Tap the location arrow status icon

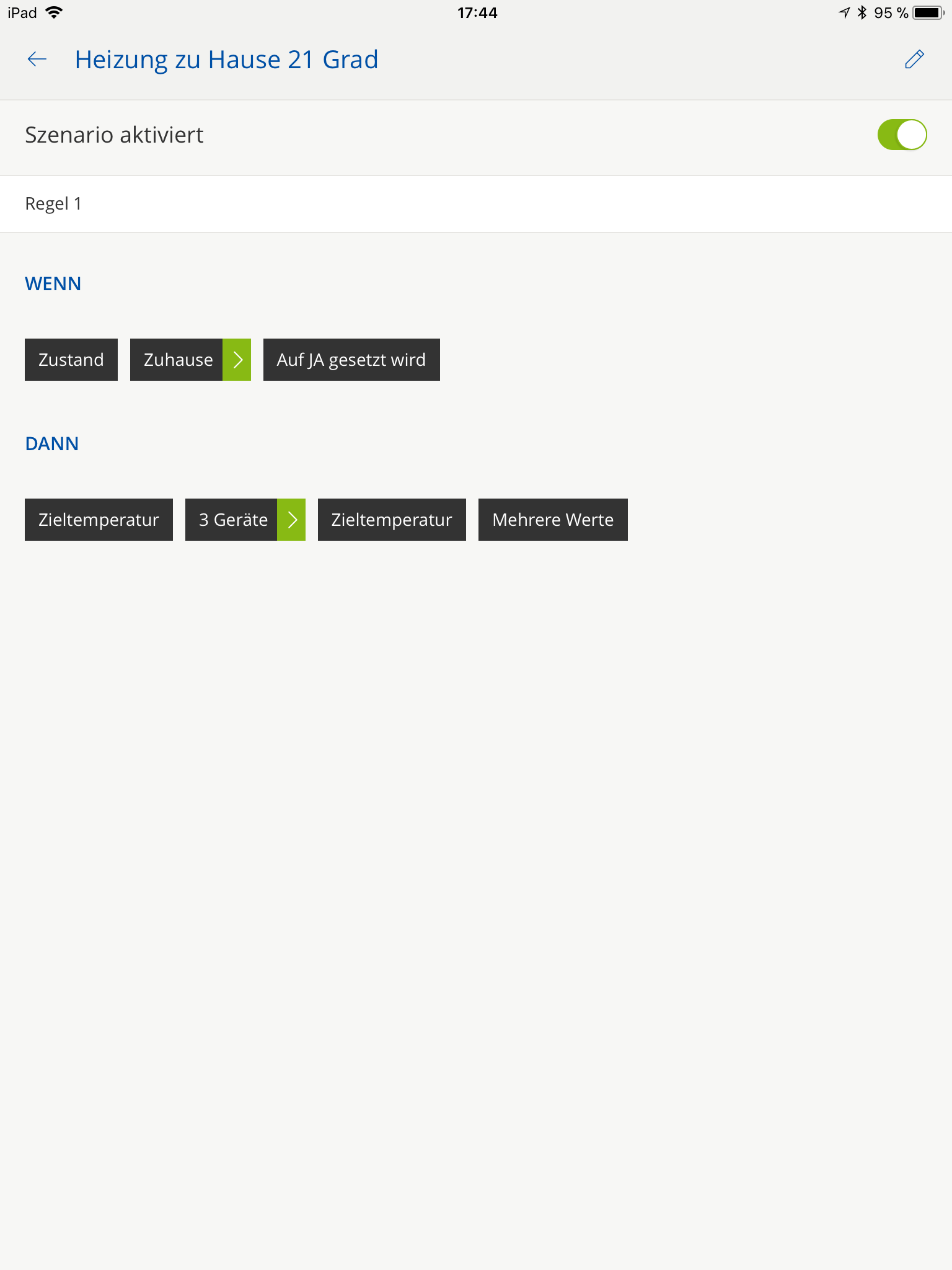coord(844,13)
